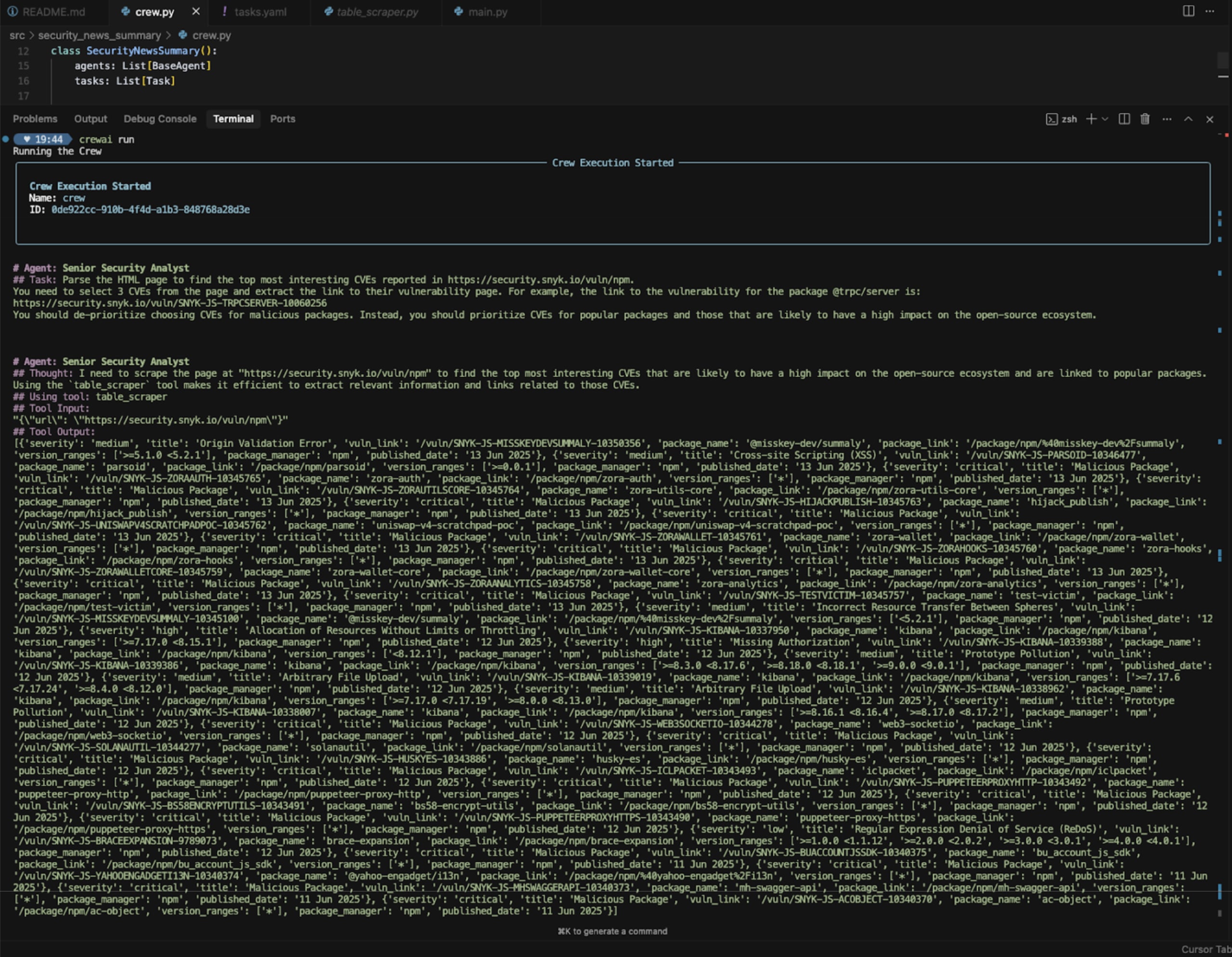The image size is (1232, 957).
Task: Click the snyk TRPCSERVER vulnerability URL
Action: click(170, 304)
